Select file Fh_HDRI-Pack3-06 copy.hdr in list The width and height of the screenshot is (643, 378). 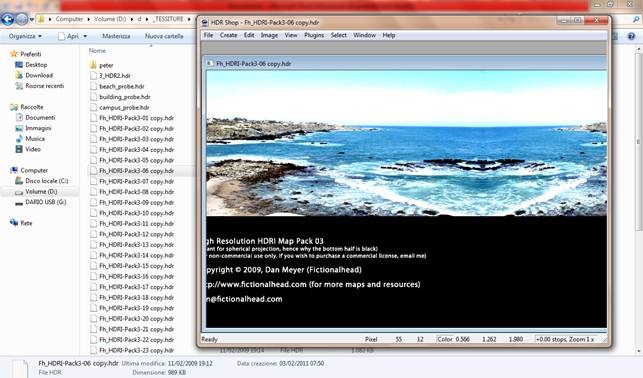coord(137,171)
